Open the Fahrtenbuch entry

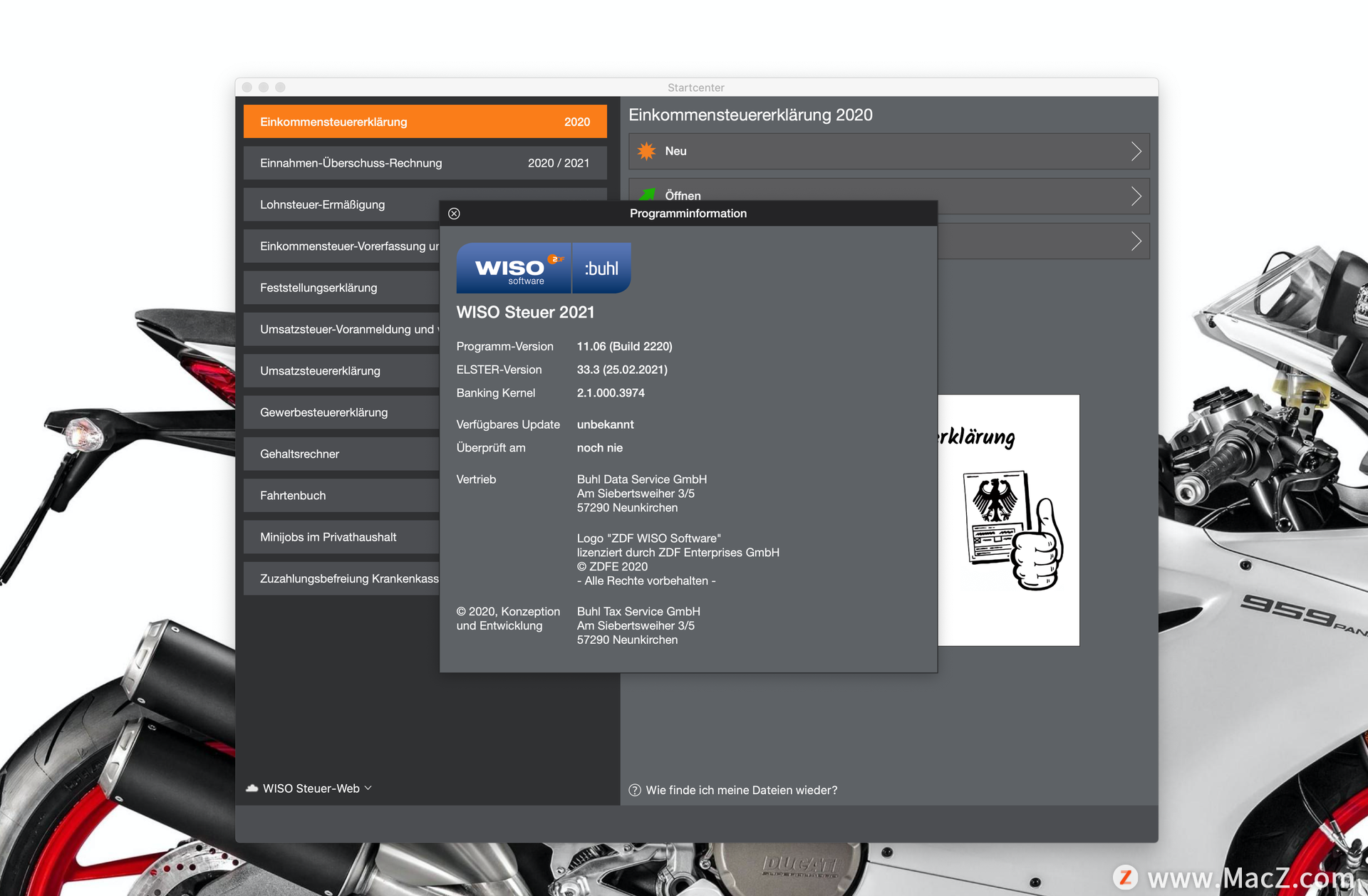click(341, 496)
